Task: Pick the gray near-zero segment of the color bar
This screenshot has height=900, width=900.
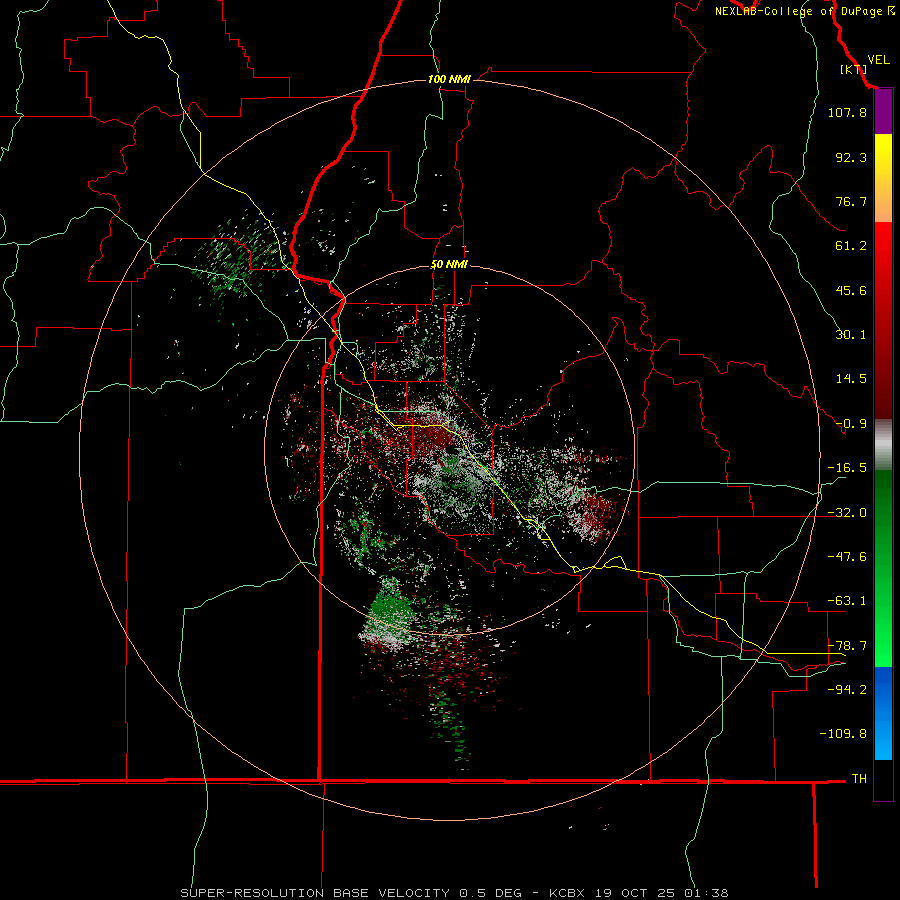Action: click(883, 445)
